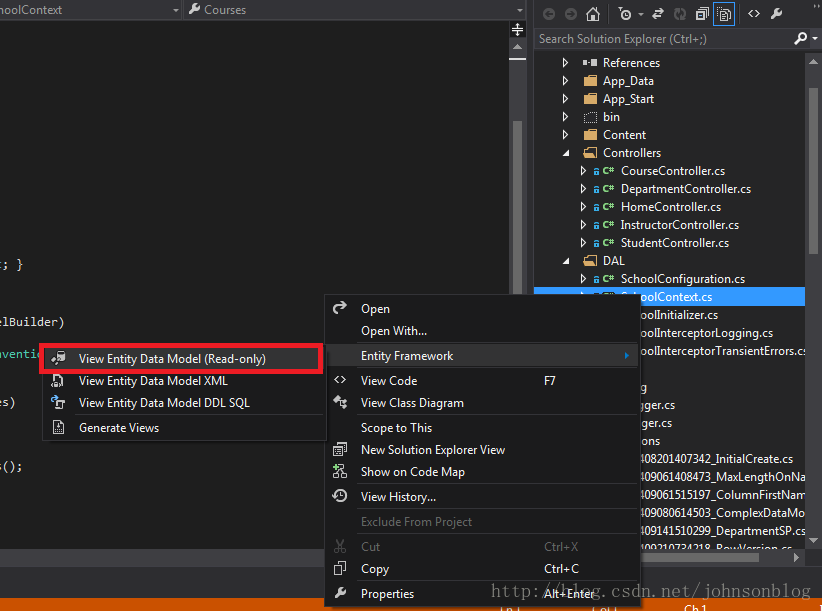Viewport: 822px width, 611px height.
Task: Toggle the Show All Files button
Action: point(724,14)
